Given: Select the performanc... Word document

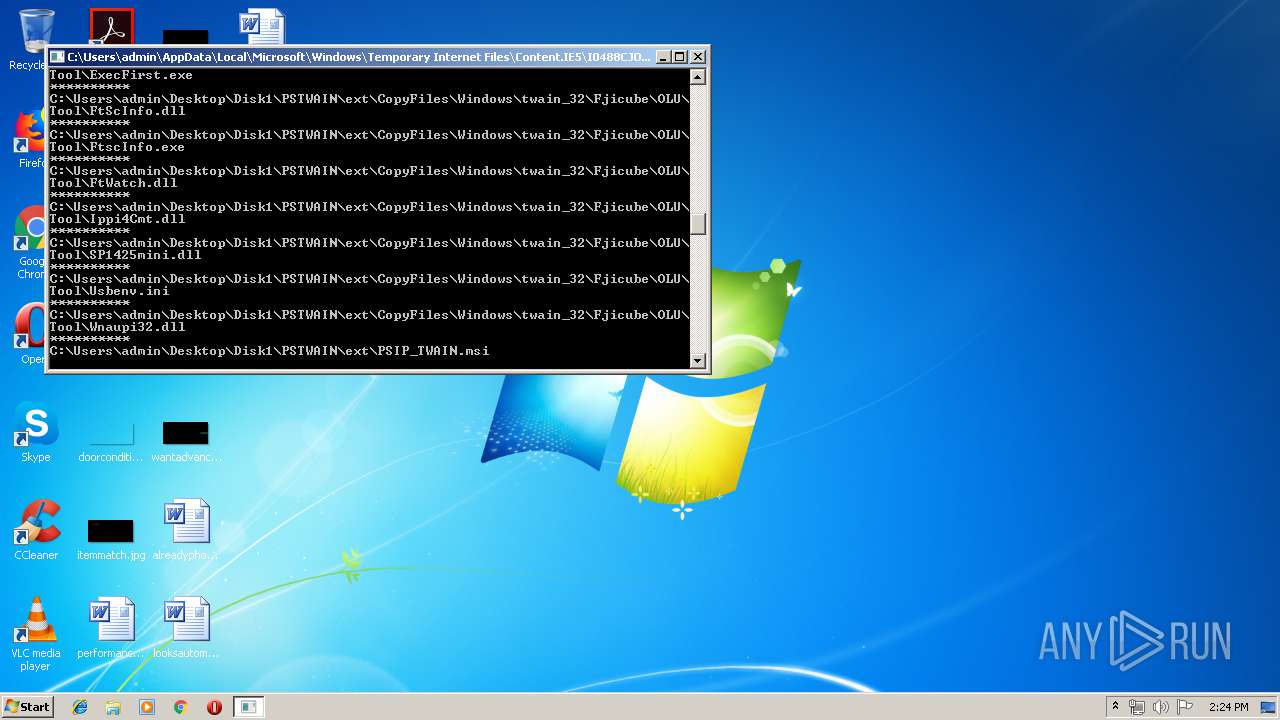Looking at the screenshot, I should 111,628.
